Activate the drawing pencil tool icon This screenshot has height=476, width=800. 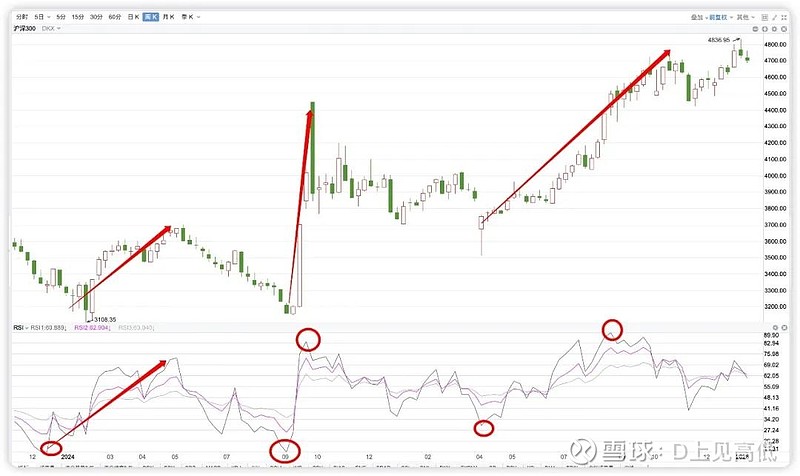coord(774,17)
